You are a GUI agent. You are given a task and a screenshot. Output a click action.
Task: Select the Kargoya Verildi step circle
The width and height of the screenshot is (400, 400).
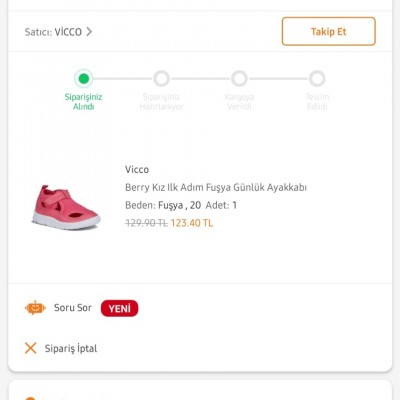(x=239, y=79)
